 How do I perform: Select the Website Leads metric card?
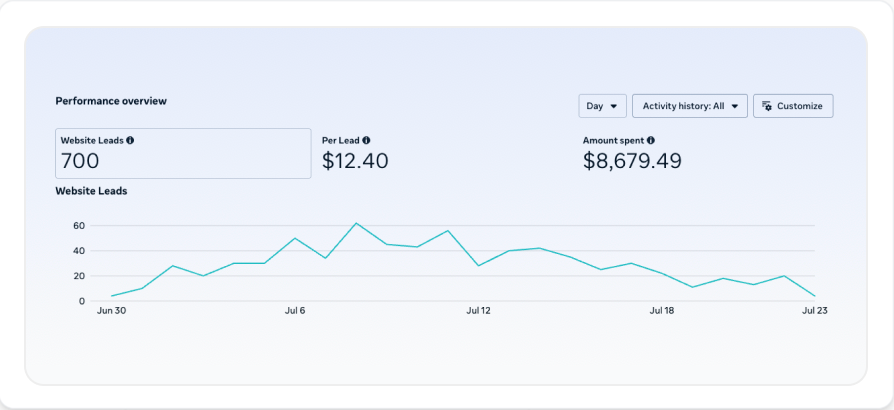pyautogui.click(x=183, y=153)
